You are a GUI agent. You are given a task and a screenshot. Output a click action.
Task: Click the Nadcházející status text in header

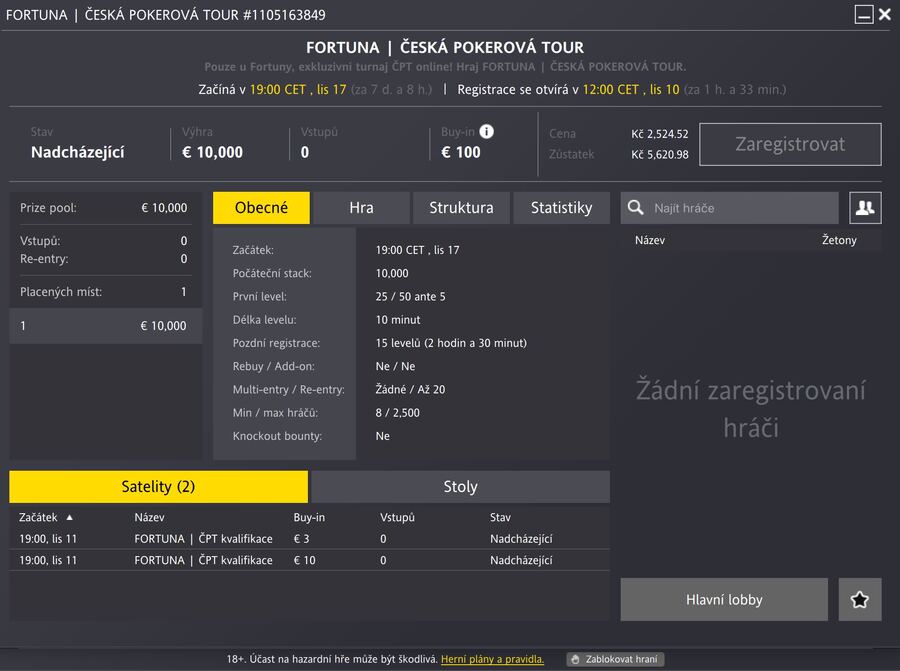coord(77,152)
